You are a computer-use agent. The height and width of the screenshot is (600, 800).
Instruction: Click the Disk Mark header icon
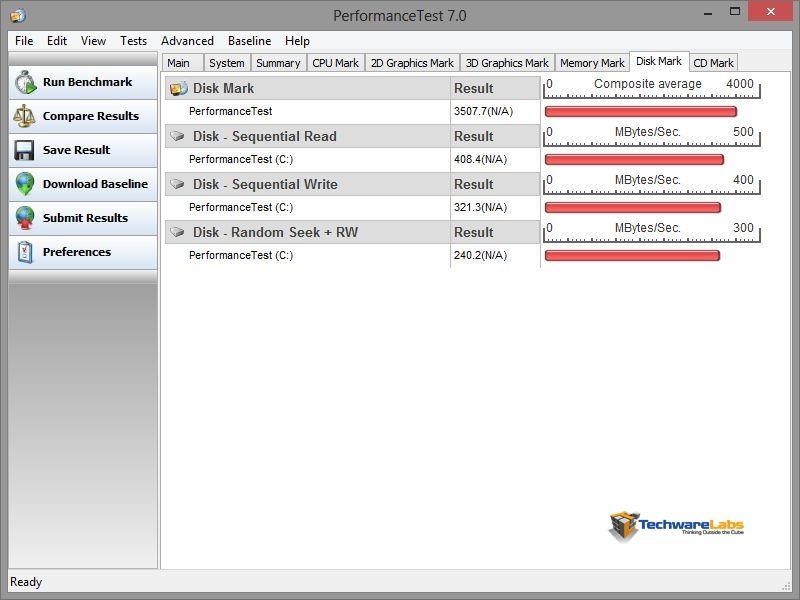(179, 88)
